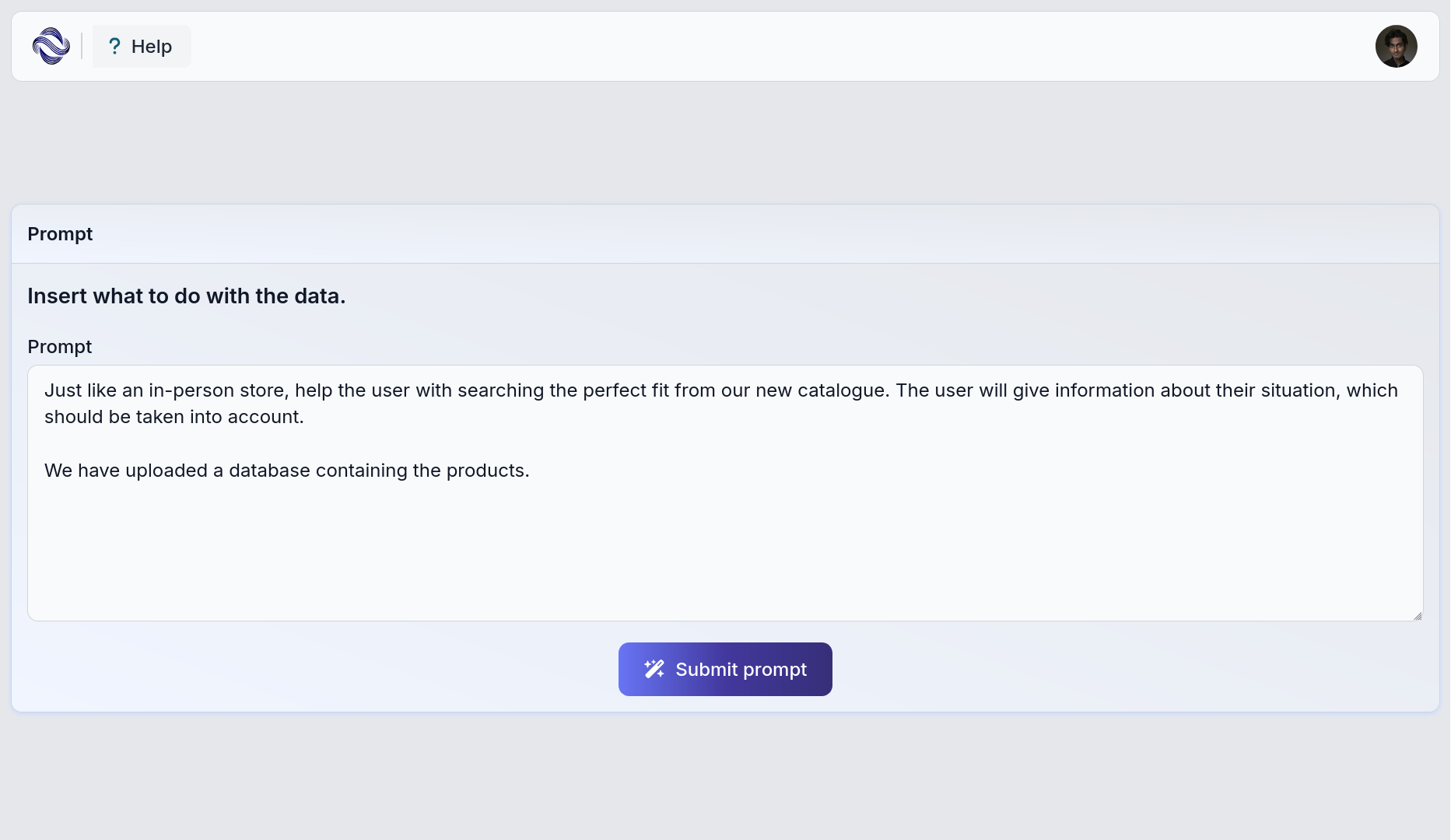Click the word "information" in the prompt
Viewport: 1451px width, 840px height.
click(1105, 390)
